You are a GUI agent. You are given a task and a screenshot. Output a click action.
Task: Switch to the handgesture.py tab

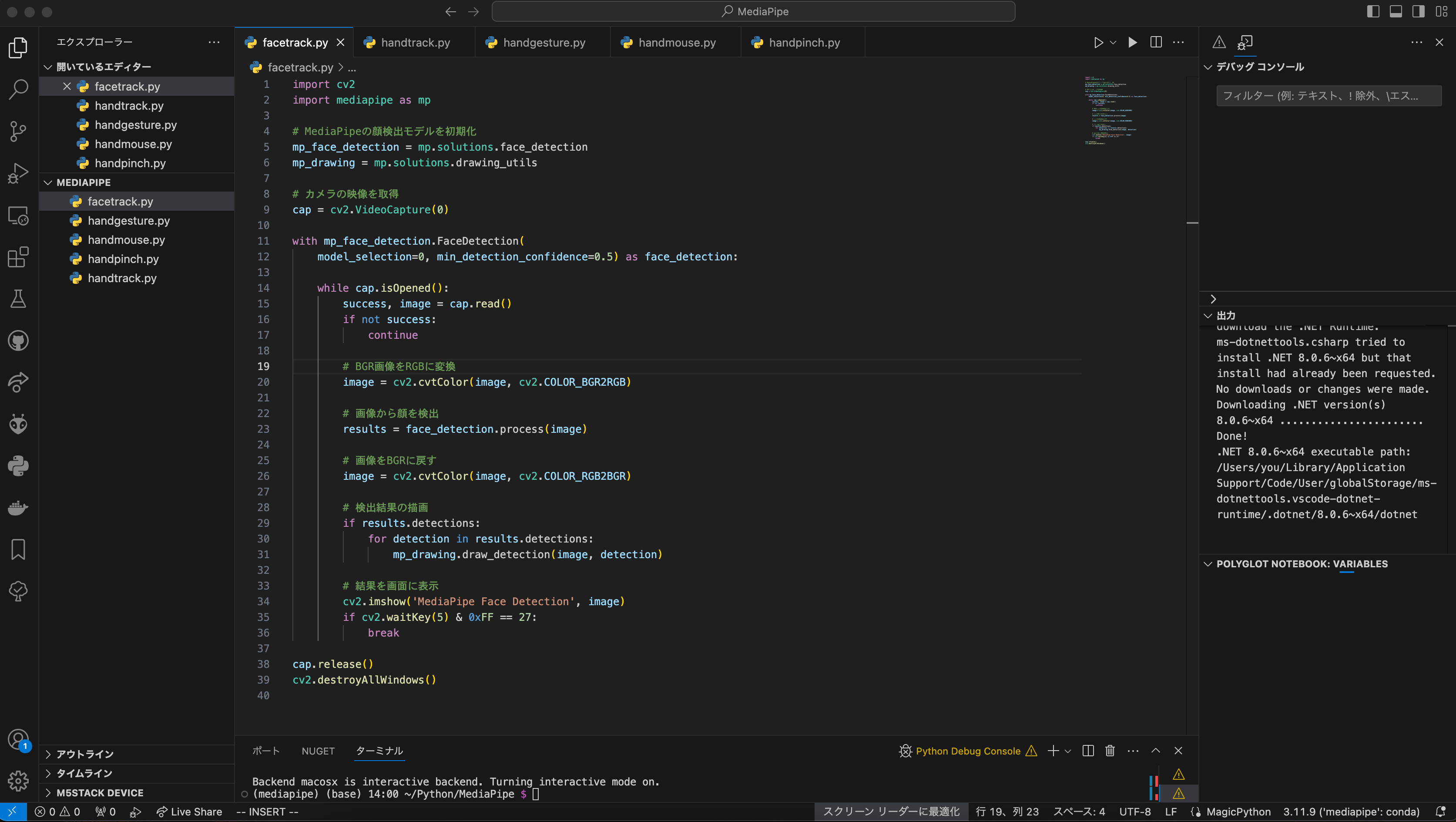point(543,42)
